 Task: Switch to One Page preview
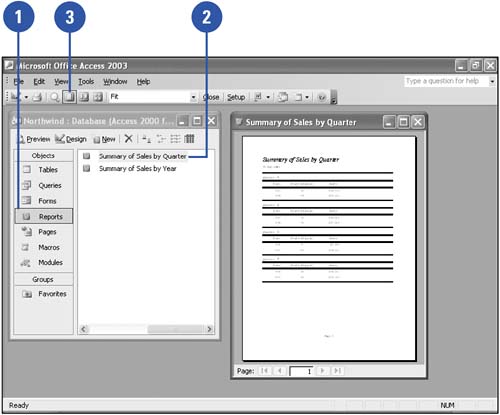(69, 97)
